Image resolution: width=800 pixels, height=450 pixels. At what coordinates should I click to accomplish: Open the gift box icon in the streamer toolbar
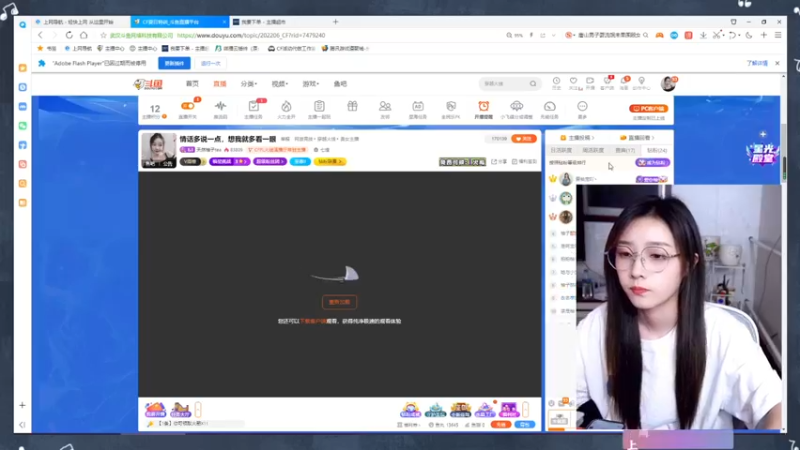352,106
